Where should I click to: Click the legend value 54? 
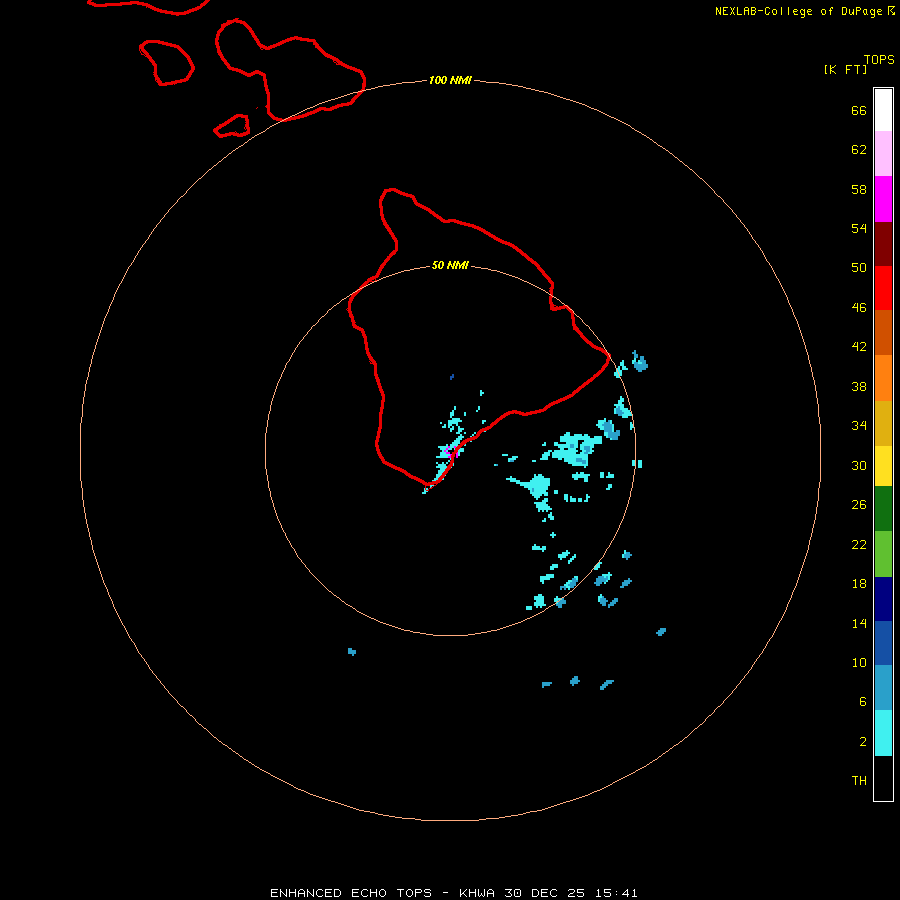(859, 228)
